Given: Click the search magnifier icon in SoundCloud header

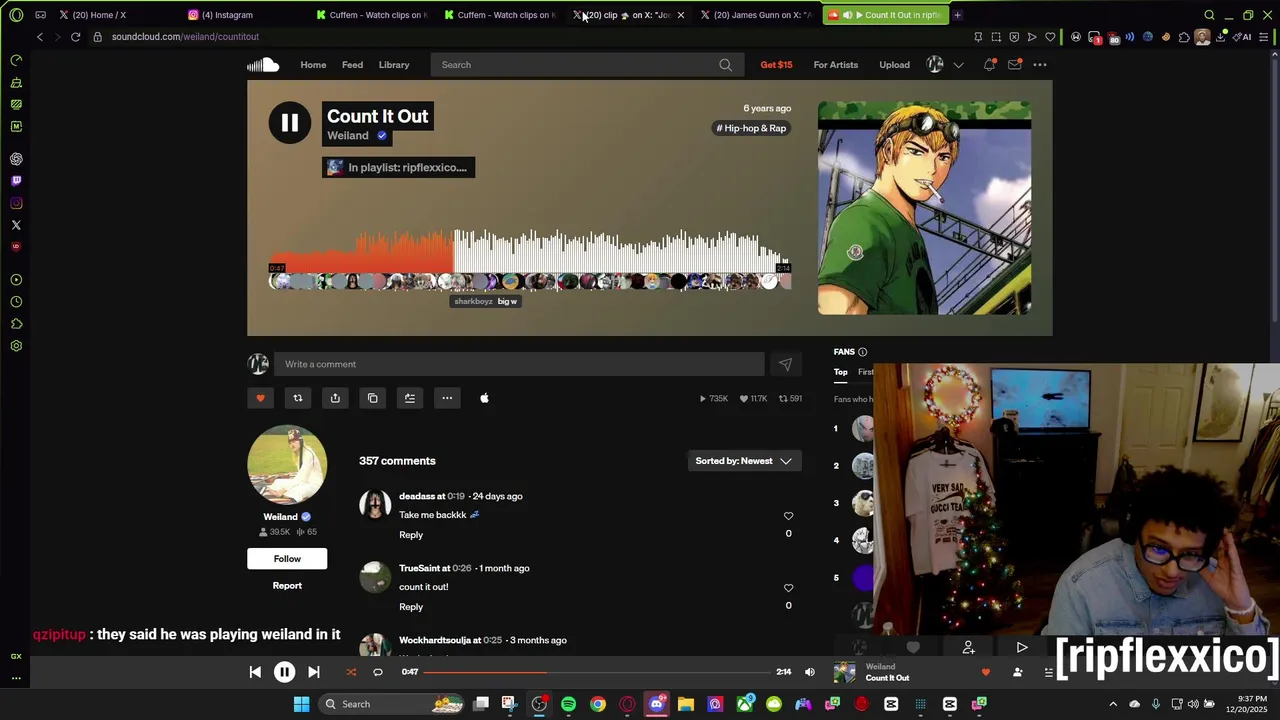Looking at the screenshot, I should pyautogui.click(x=725, y=65).
